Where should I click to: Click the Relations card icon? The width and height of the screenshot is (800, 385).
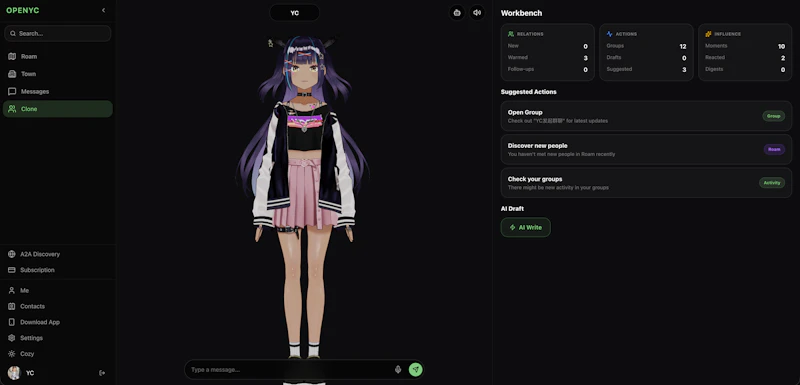(511, 34)
